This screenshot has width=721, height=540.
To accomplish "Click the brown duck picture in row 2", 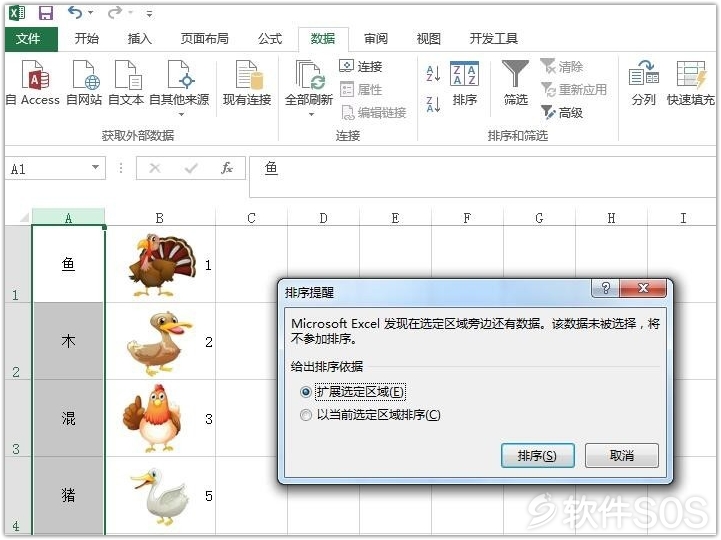I will (159, 343).
